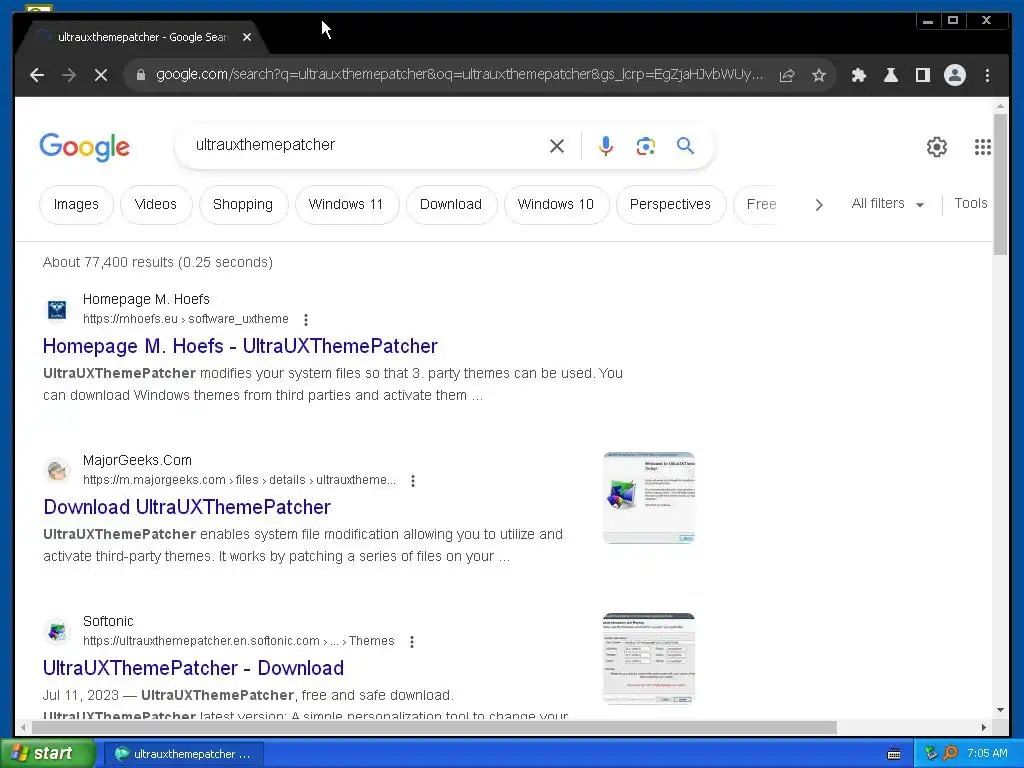Open the Softonic result thumbnail
The image size is (1024, 768).
(x=648, y=658)
